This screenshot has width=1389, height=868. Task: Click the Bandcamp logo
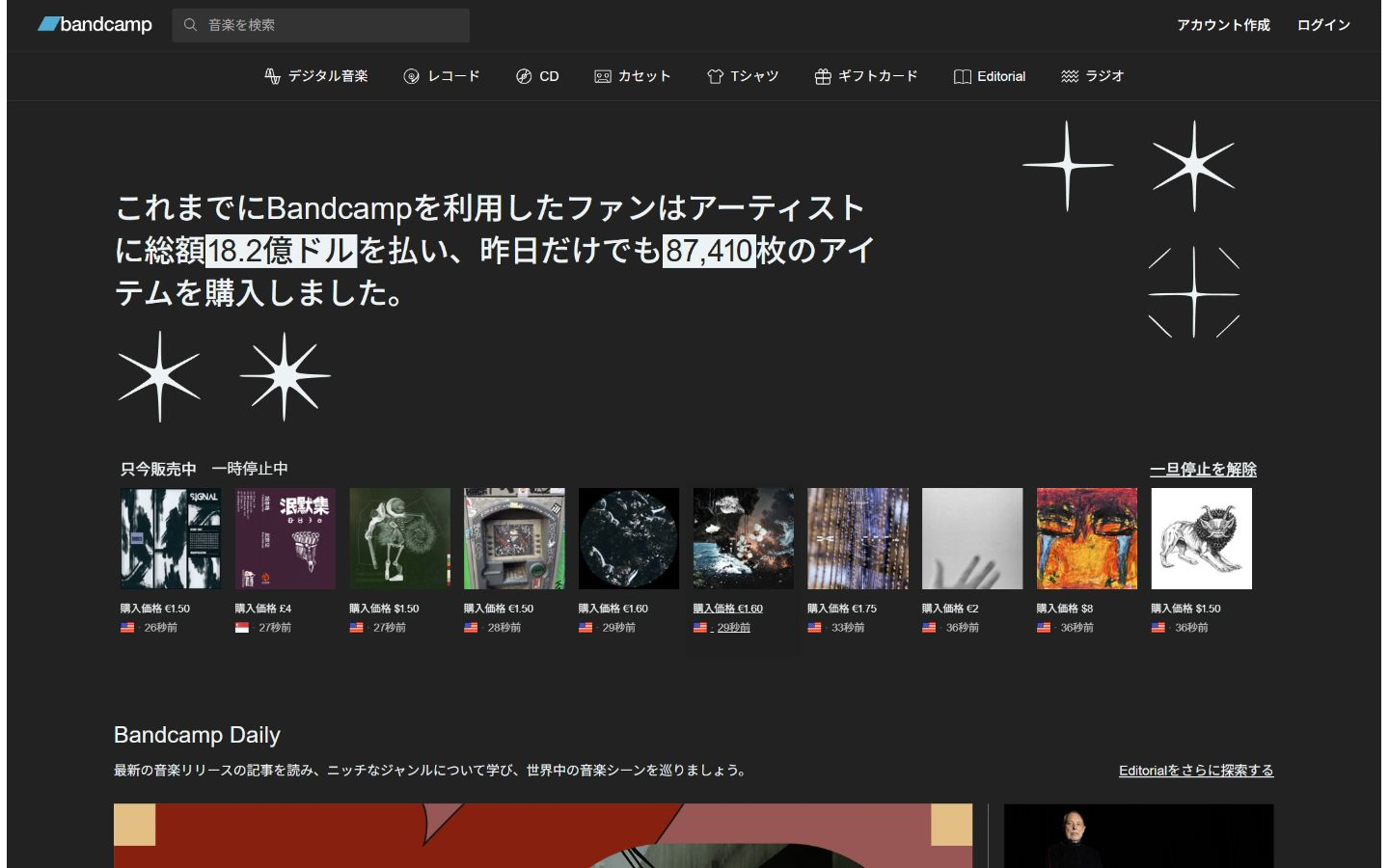pos(95,24)
